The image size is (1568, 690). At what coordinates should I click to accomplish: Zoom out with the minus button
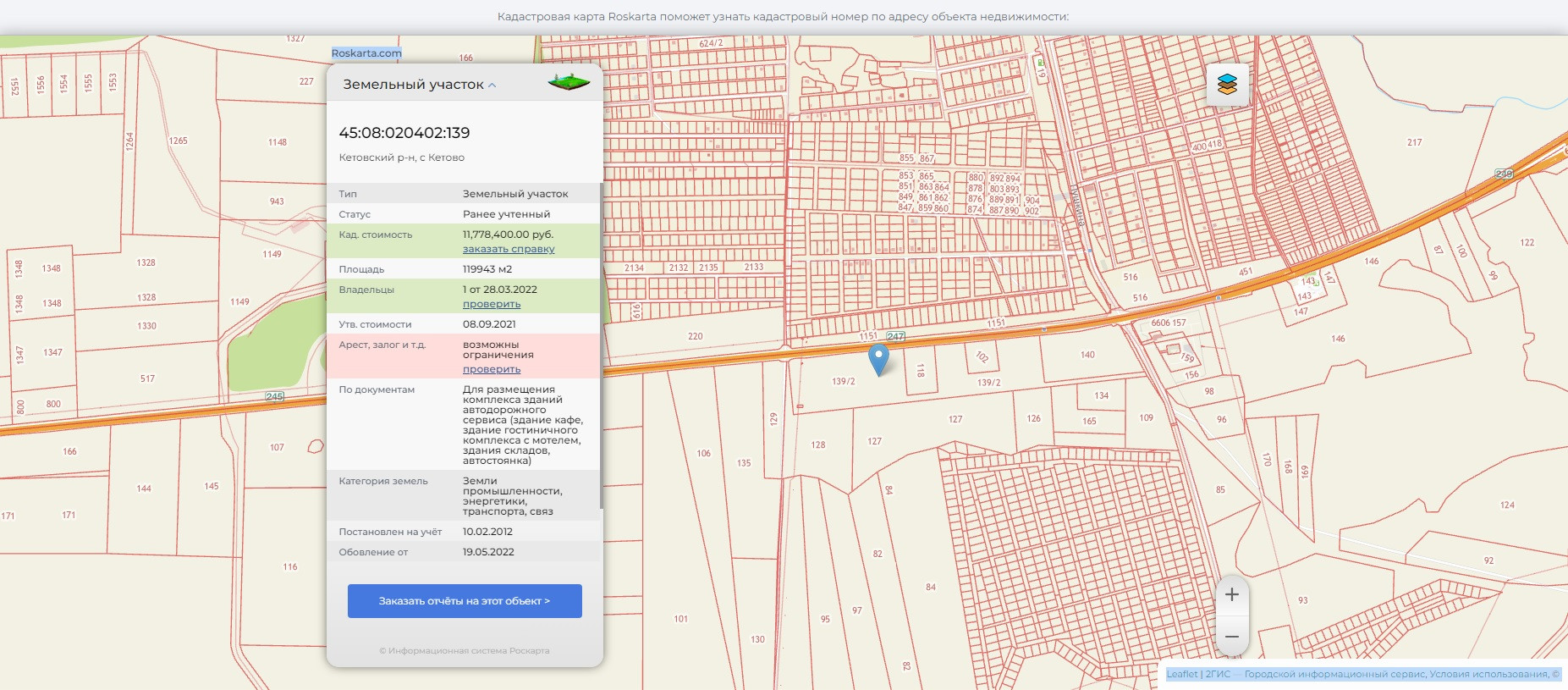pos(1232,636)
